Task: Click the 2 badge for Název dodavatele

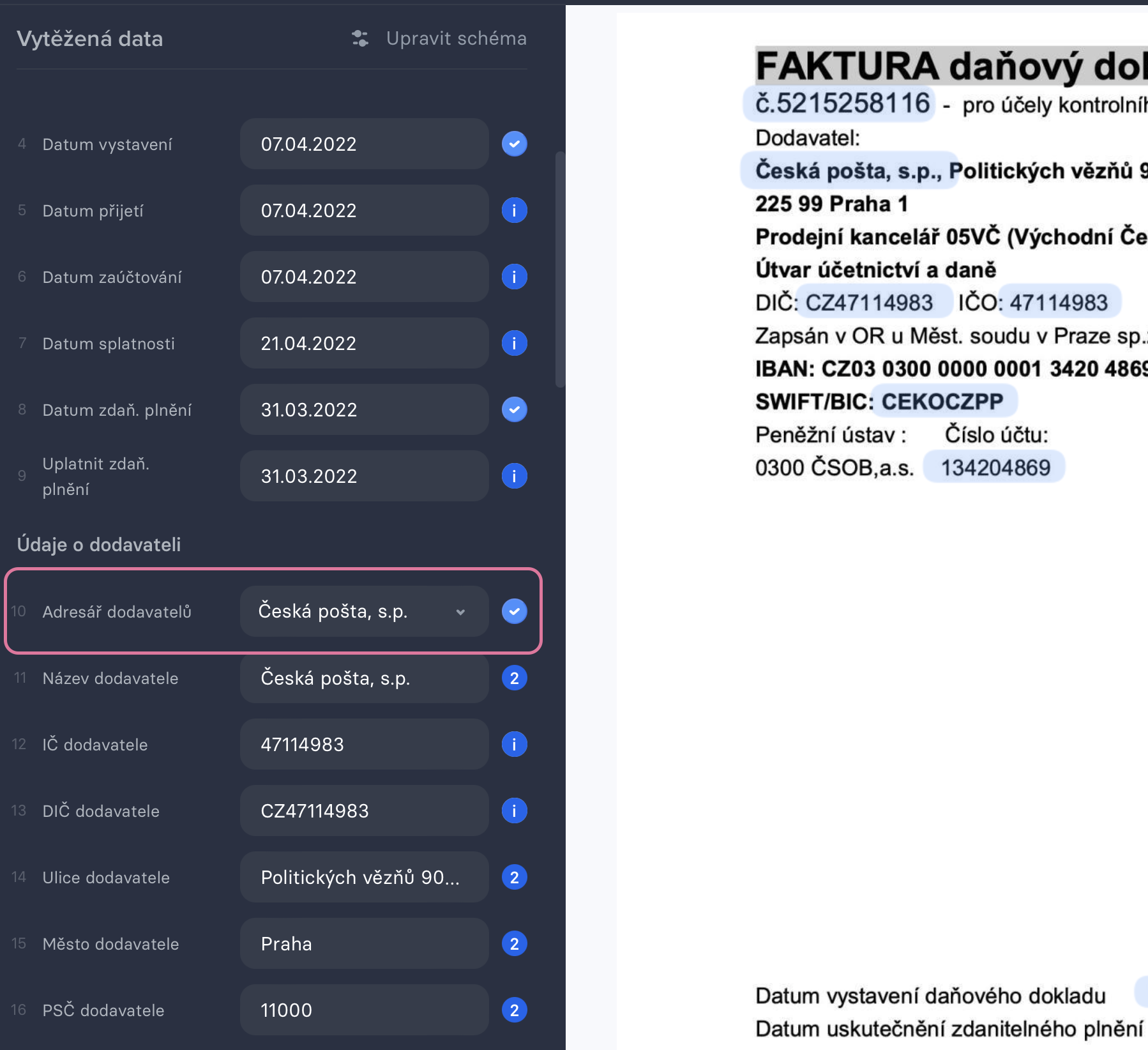Action: 514,678
